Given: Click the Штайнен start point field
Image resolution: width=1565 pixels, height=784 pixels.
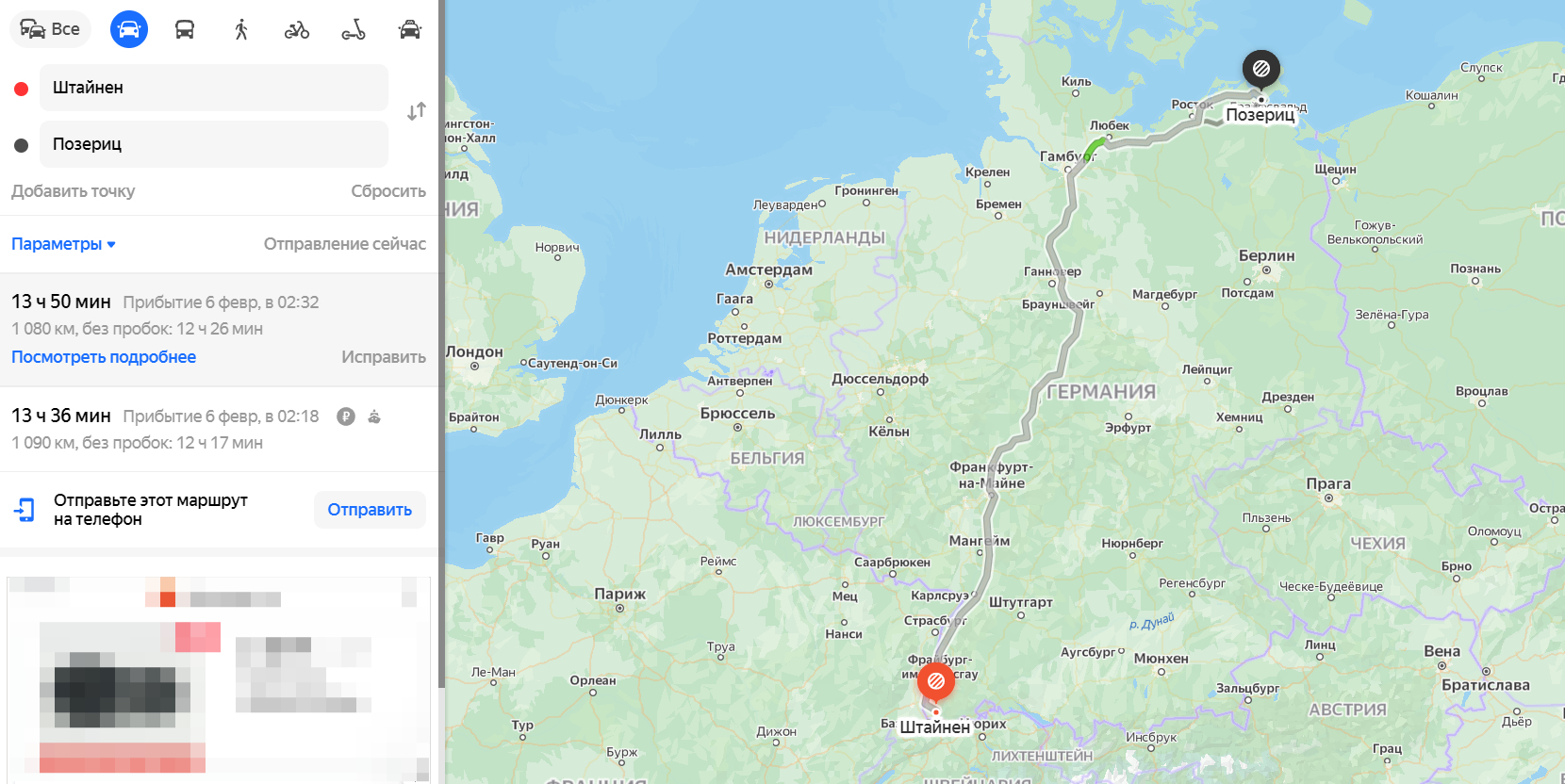Looking at the screenshot, I should (214, 88).
